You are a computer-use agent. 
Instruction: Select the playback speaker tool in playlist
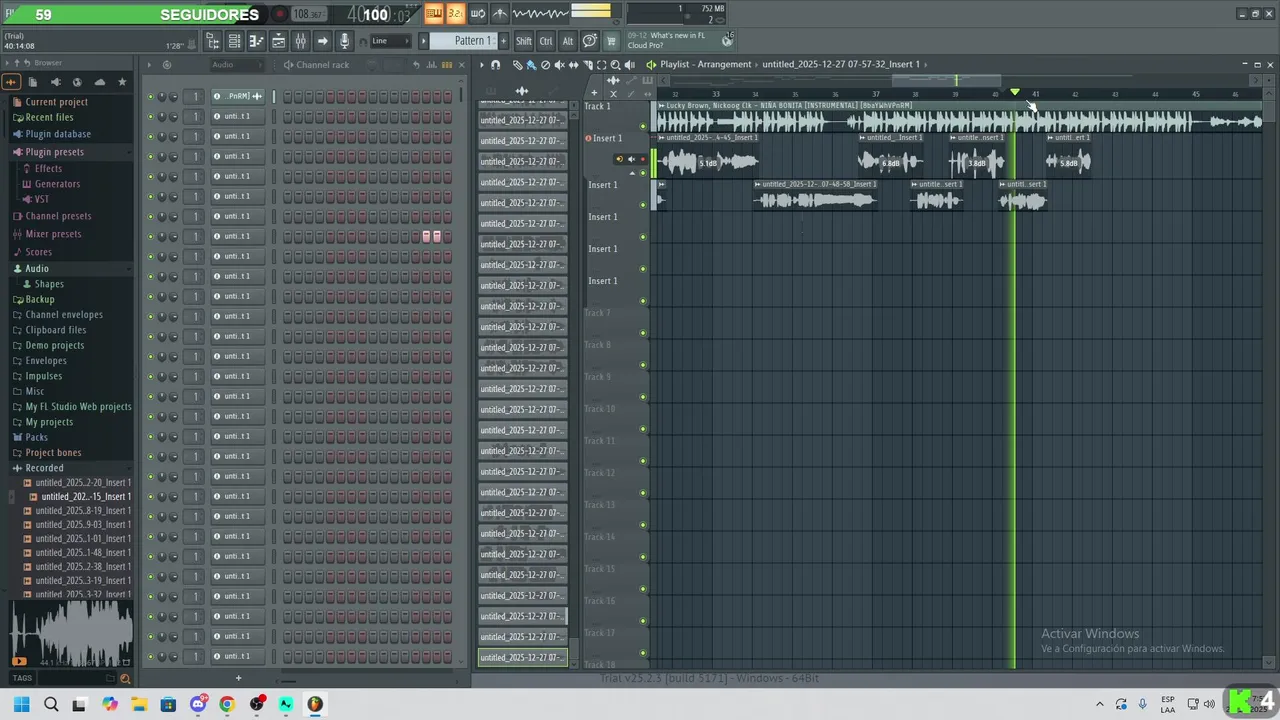(629, 64)
